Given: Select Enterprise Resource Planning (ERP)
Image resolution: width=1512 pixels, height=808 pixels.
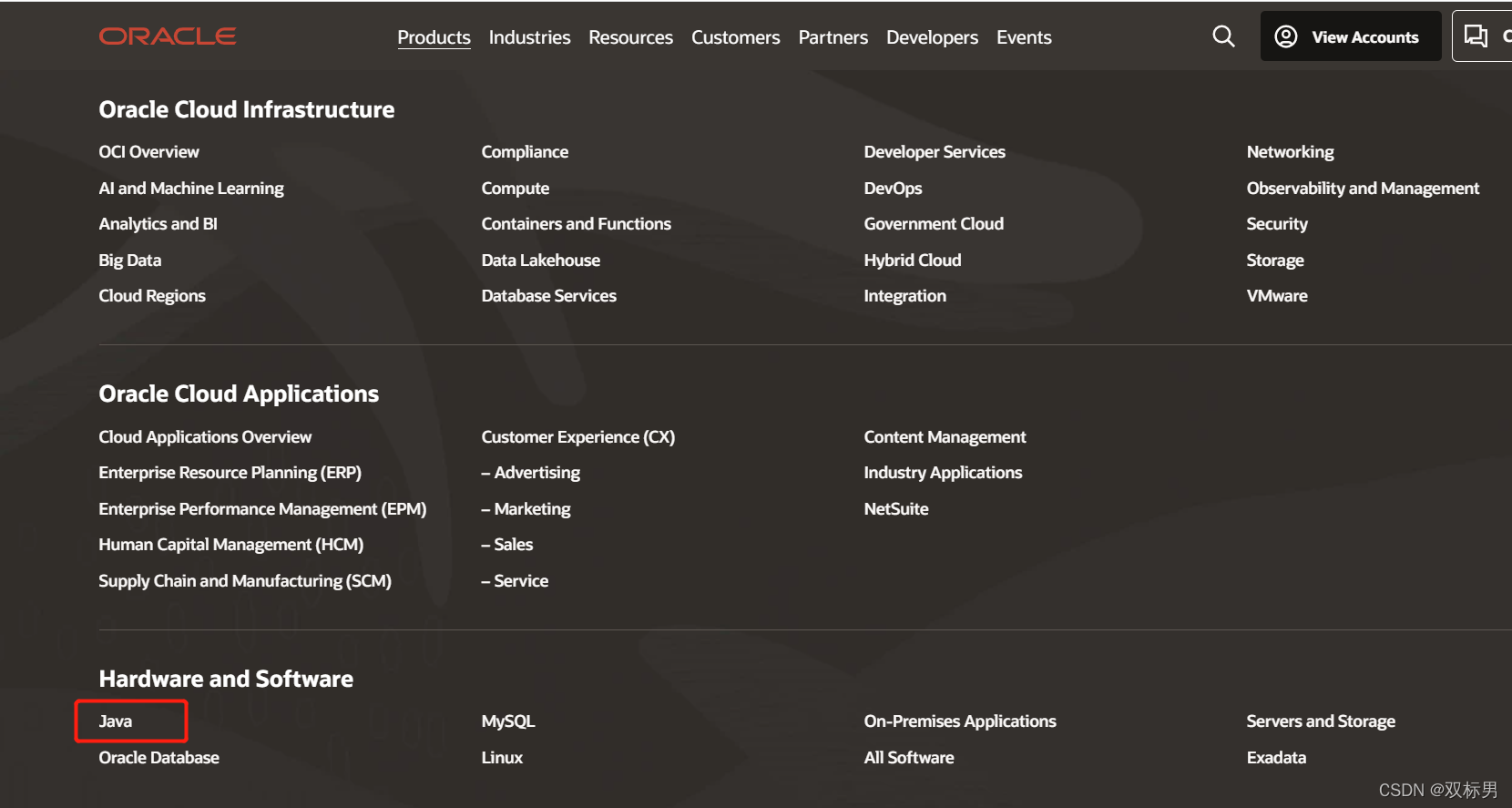Looking at the screenshot, I should (230, 473).
